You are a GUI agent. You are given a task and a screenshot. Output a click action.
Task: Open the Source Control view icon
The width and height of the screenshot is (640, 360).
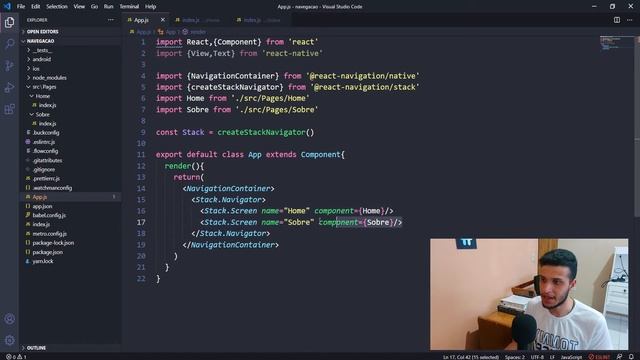pyautogui.click(x=9, y=66)
